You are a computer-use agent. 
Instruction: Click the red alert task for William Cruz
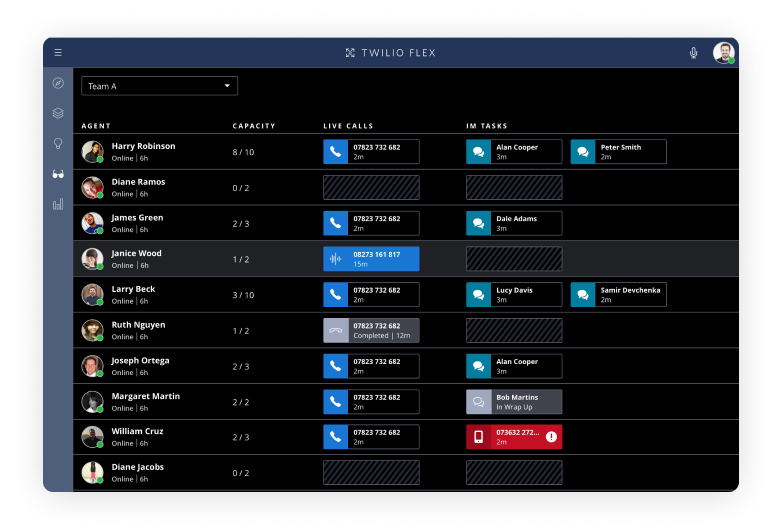tap(514, 437)
